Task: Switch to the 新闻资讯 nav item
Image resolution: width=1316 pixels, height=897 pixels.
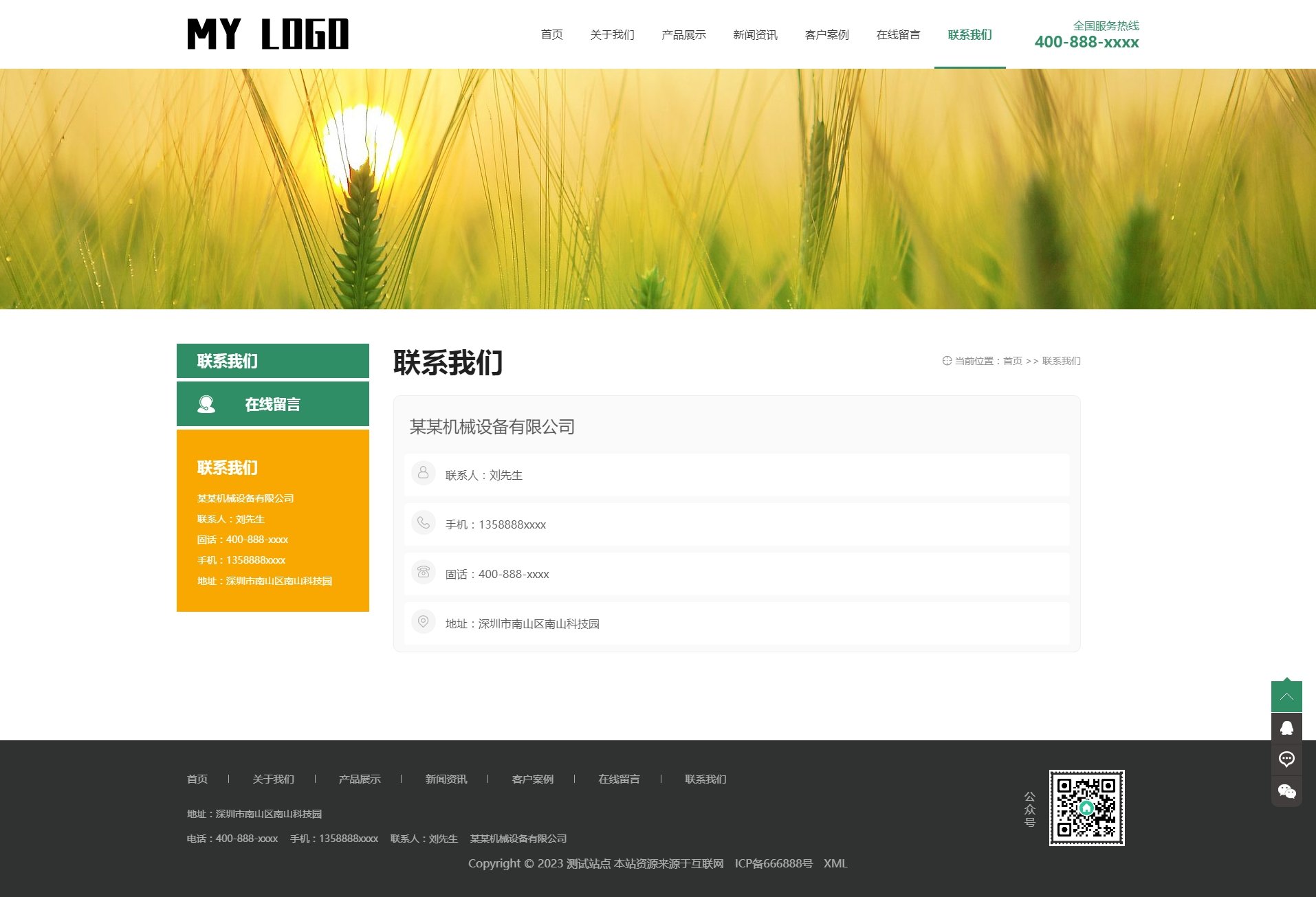Action: [755, 35]
